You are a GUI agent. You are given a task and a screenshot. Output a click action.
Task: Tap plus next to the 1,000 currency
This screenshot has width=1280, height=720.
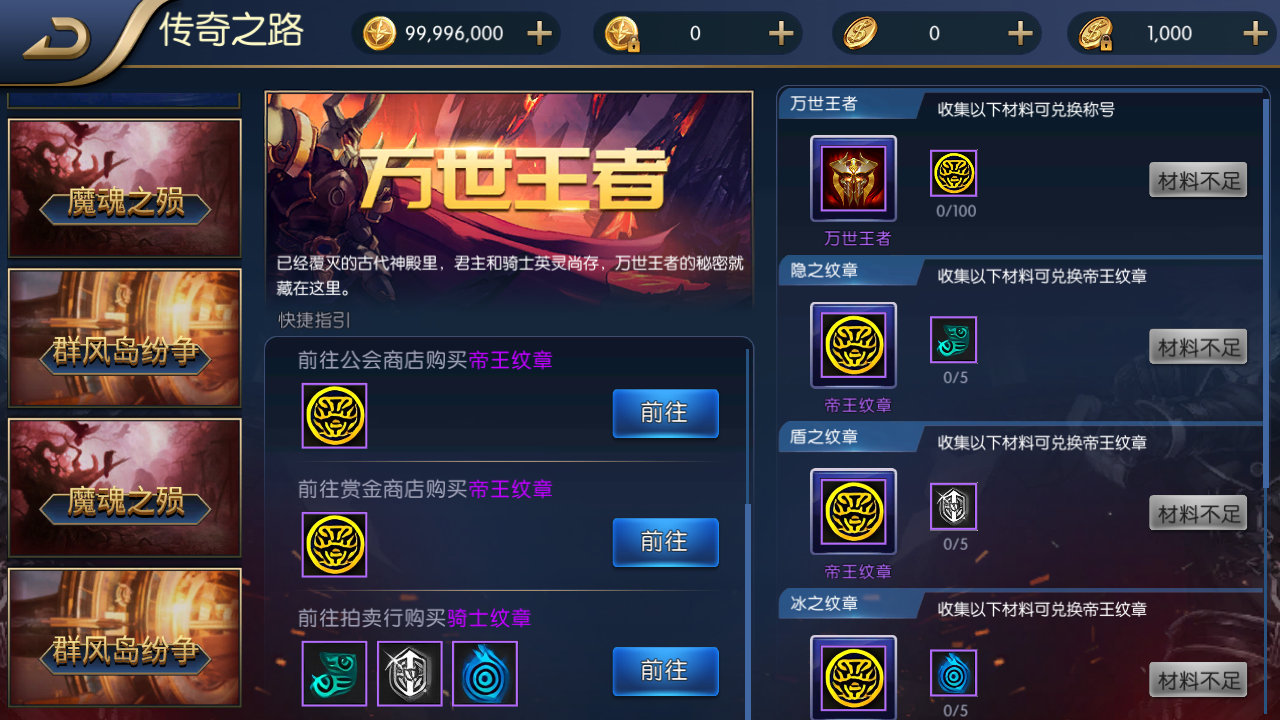coord(1255,33)
